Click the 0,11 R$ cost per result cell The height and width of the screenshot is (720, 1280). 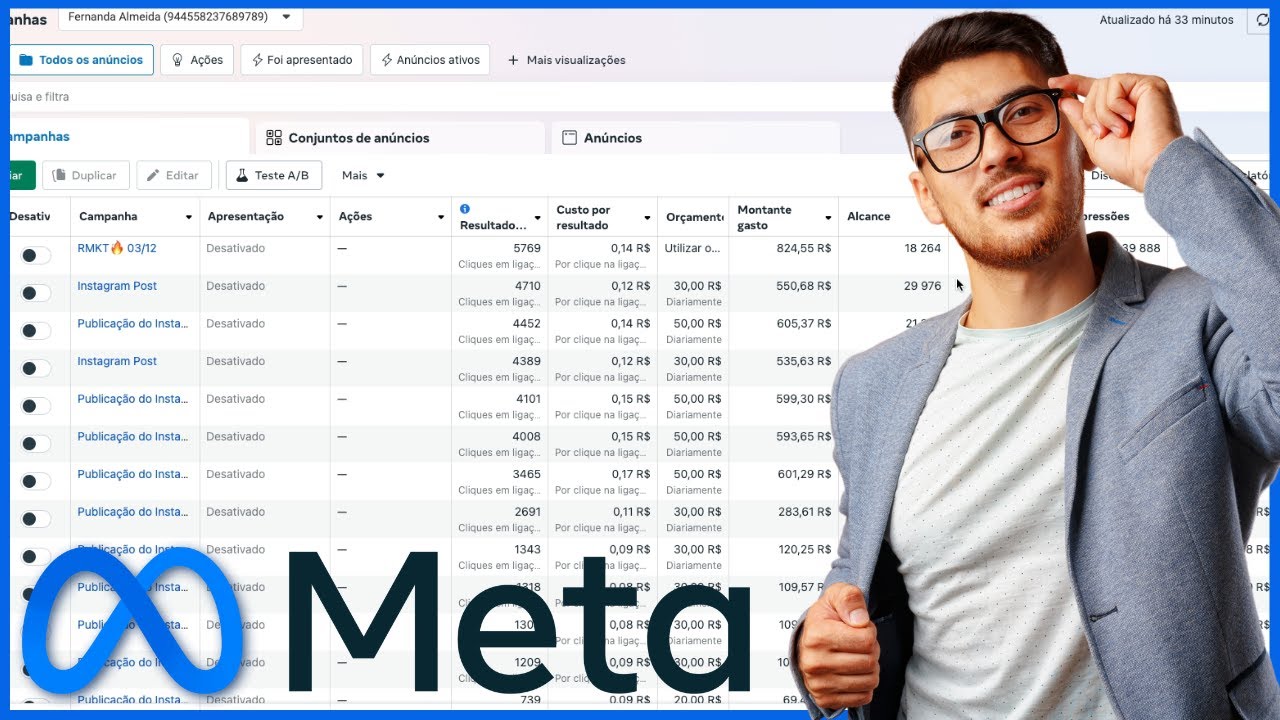(x=630, y=512)
